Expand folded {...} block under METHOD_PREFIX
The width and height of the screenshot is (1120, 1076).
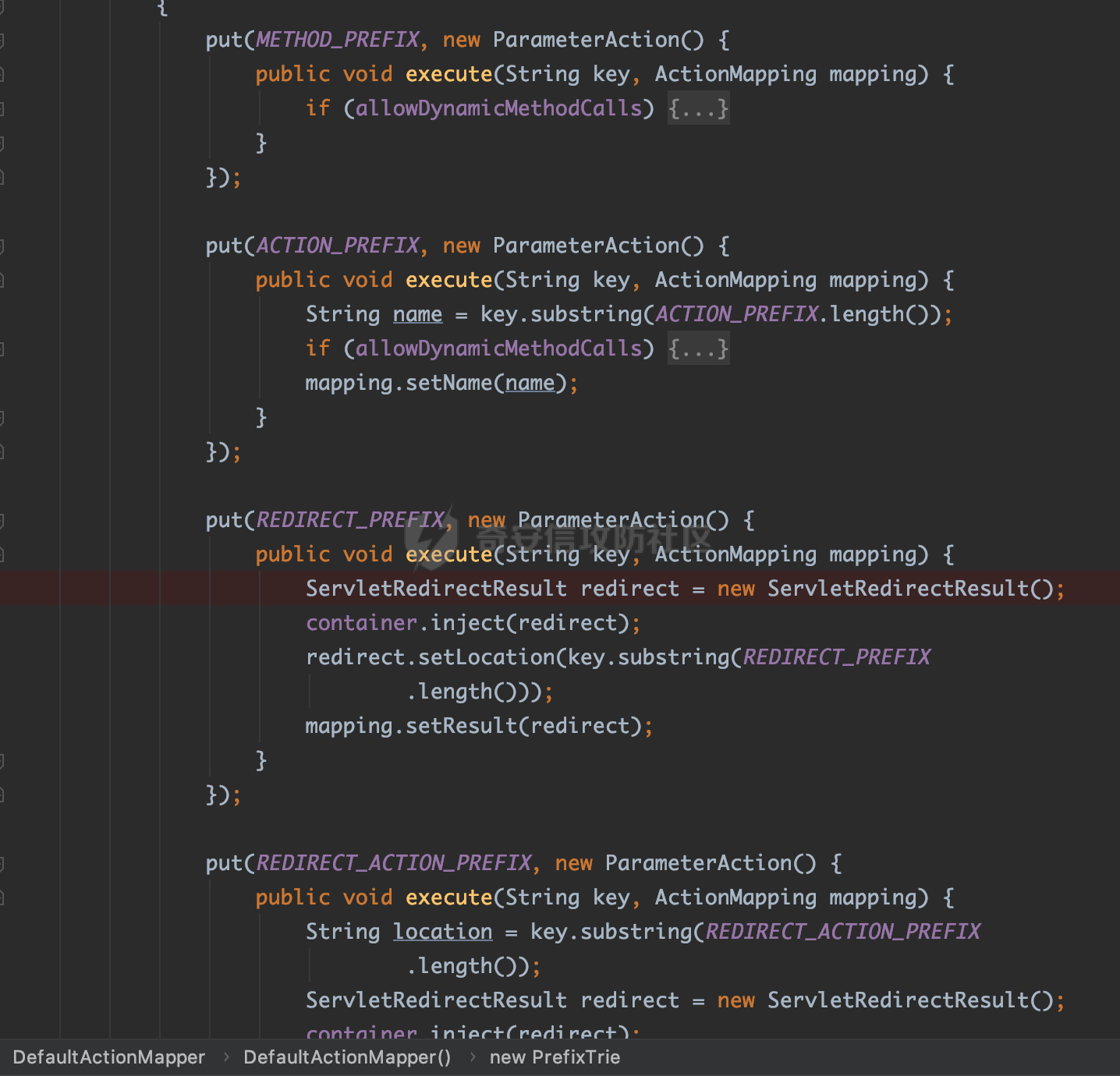tap(698, 108)
